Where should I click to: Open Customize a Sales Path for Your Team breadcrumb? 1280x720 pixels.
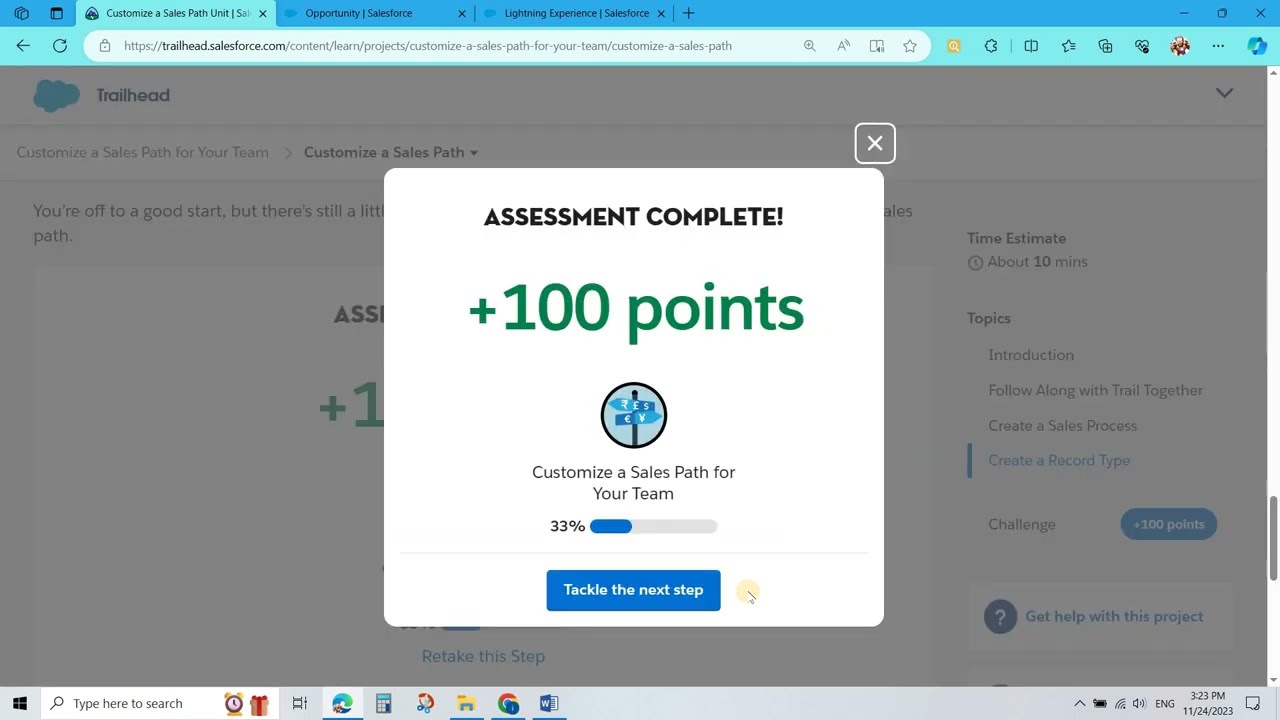coord(143,152)
